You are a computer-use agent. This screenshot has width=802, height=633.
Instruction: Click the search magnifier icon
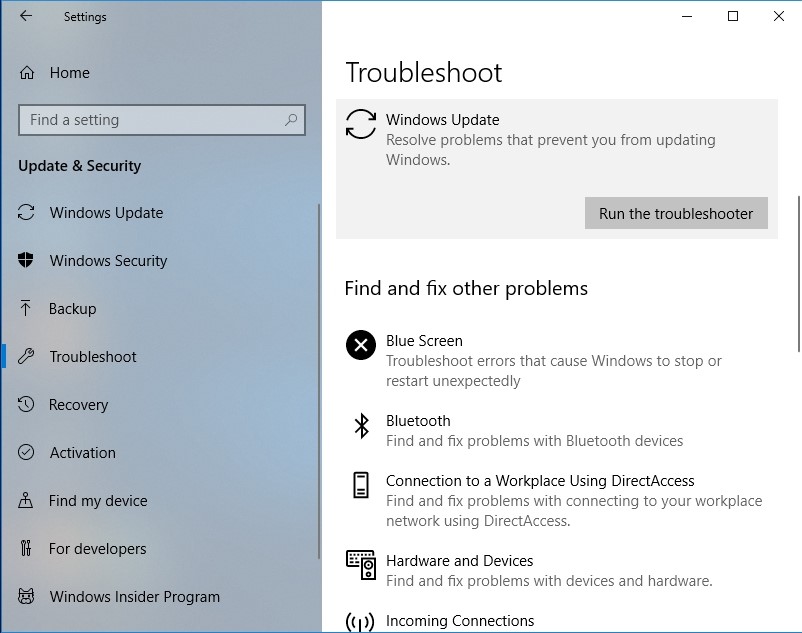click(x=291, y=120)
